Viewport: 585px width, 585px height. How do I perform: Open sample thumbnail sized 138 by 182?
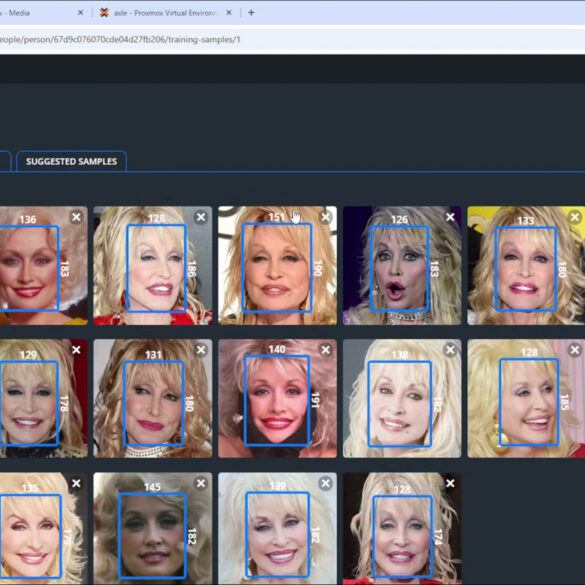click(x=402, y=398)
